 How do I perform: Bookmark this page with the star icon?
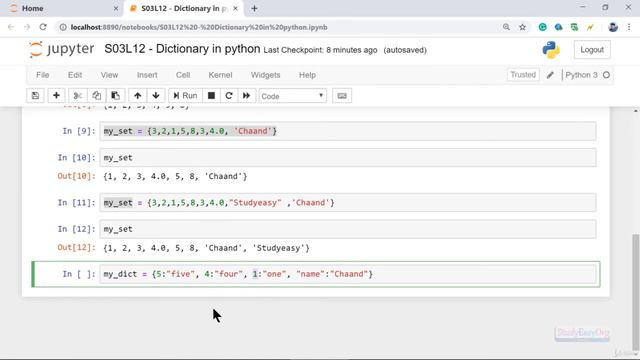(x=522, y=27)
